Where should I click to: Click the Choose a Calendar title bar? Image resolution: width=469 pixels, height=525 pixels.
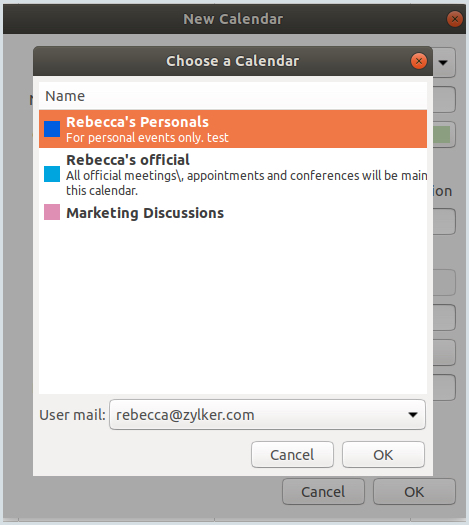click(233, 61)
